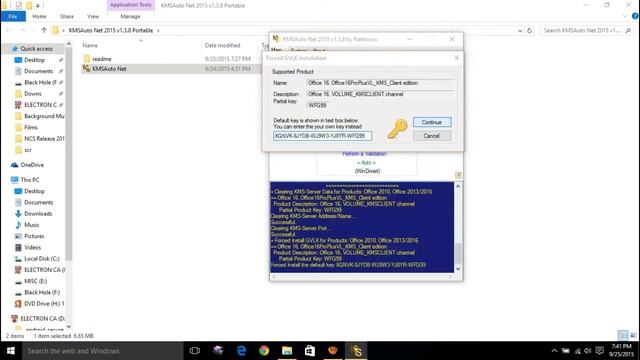Viewport: 640px width, 360px height.
Task: Cancel the Forced GVLK Installation dialog
Action: pos(432,136)
